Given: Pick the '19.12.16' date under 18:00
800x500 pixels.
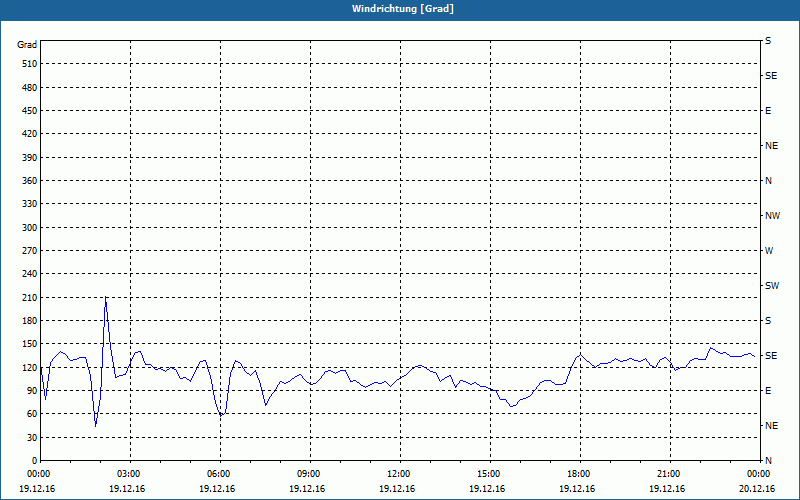Looking at the screenshot, I should click(577, 489).
